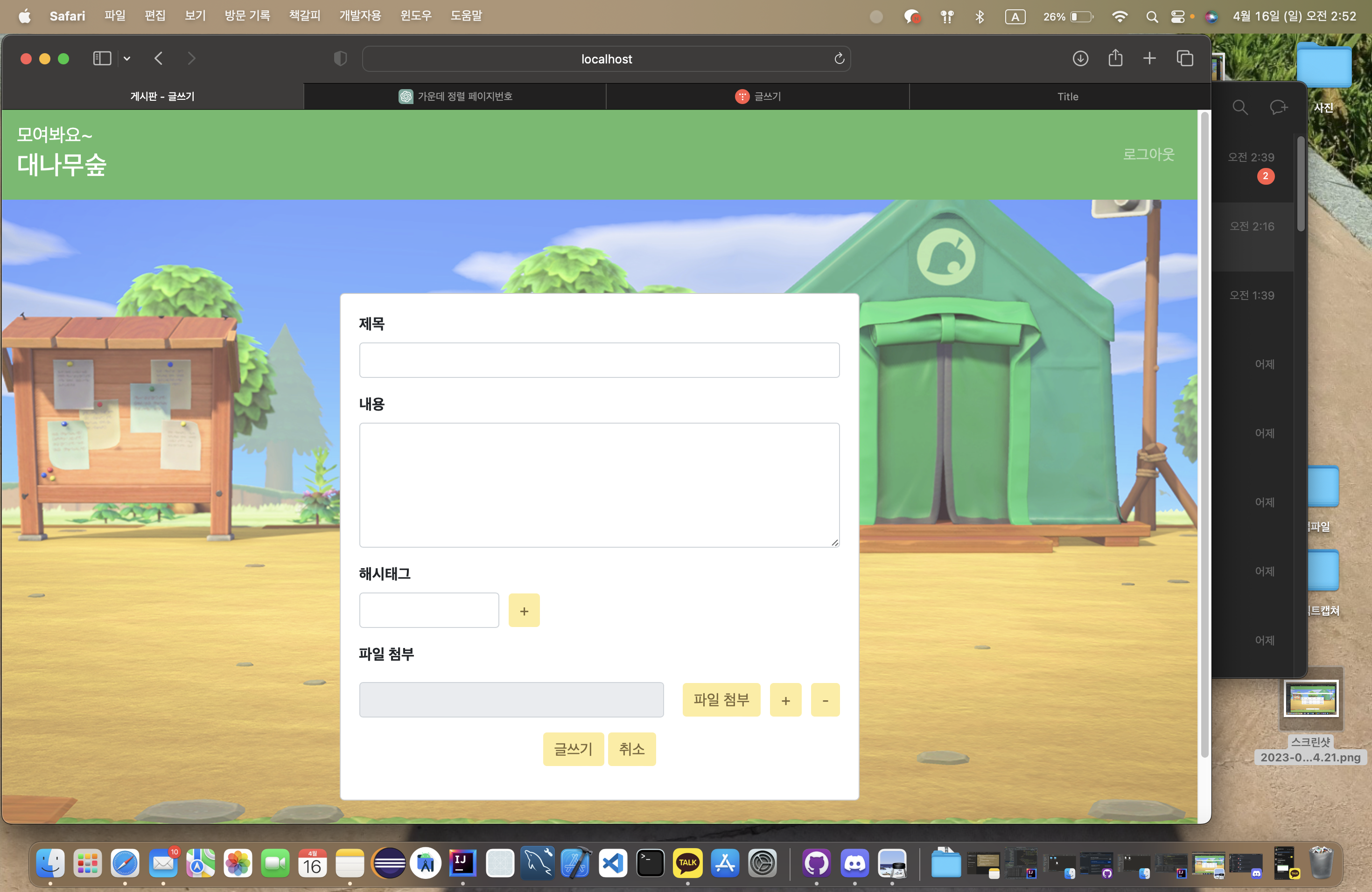Image resolution: width=1372 pixels, height=892 pixels.
Task: Click the 취소 button
Action: 632,749
